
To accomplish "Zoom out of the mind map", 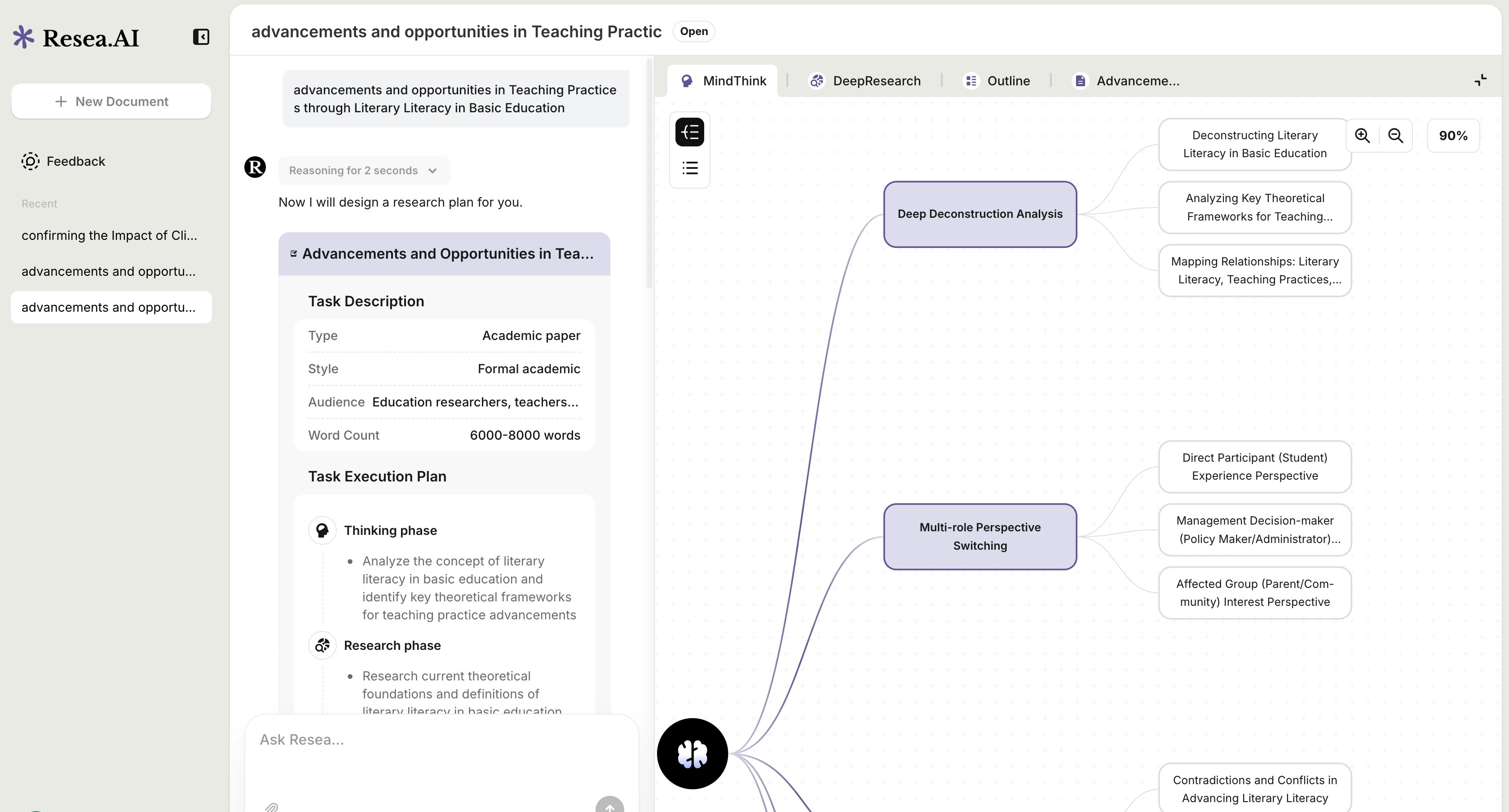I will pyautogui.click(x=1395, y=136).
